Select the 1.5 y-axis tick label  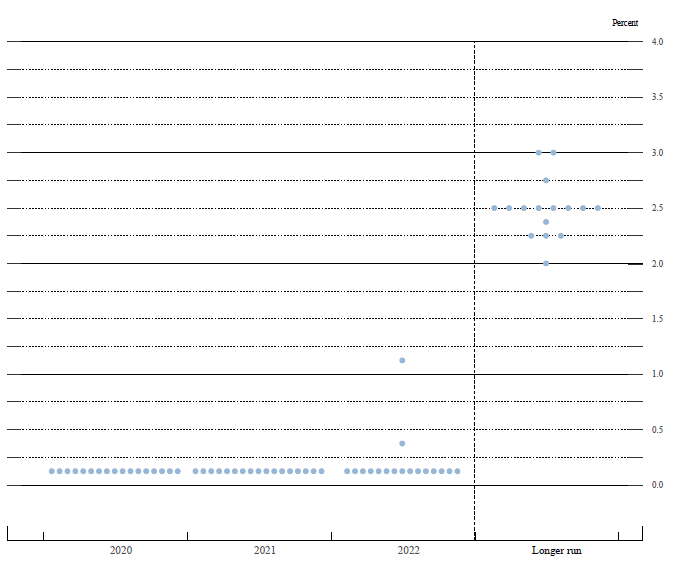click(657, 319)
